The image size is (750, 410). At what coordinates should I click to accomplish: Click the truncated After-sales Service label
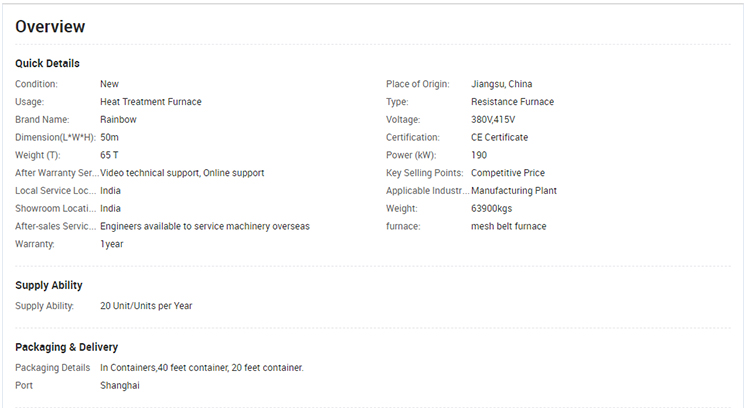[x=56, y=226]
